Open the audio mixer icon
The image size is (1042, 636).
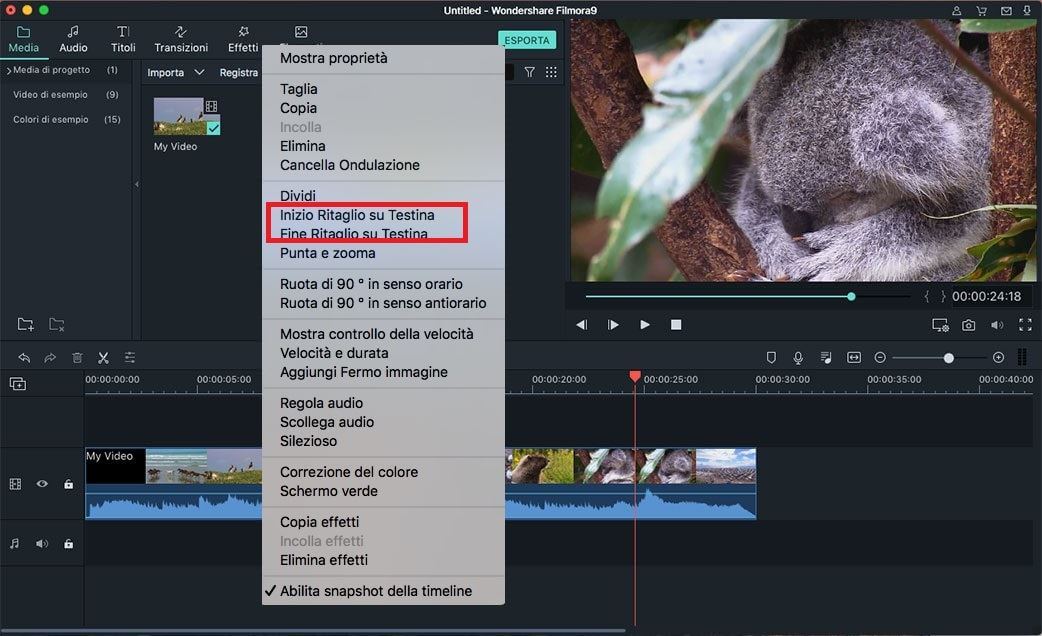click(x=826, y=358)
